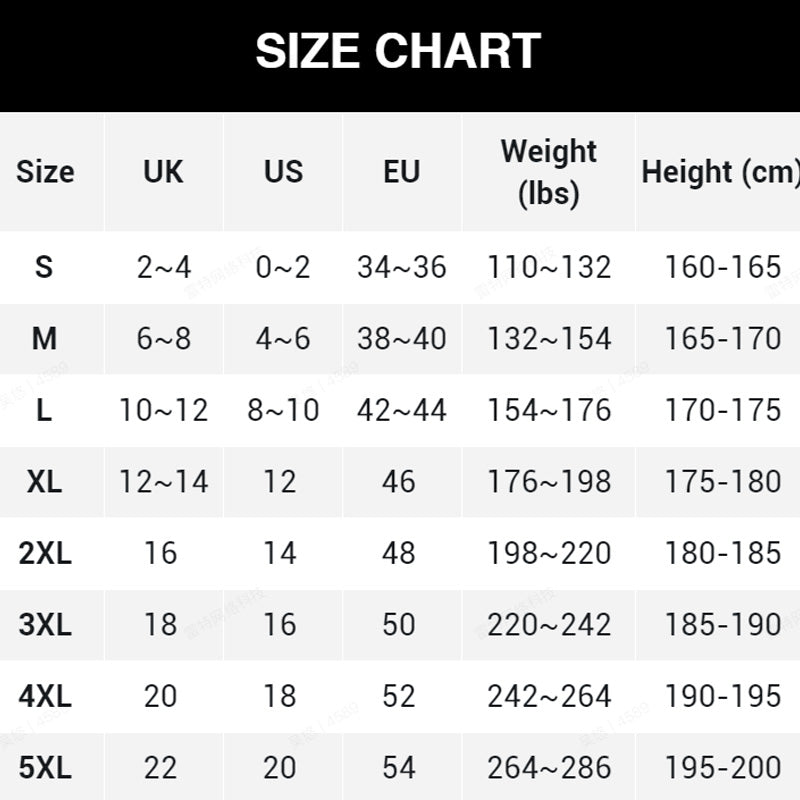Click the SIZE CHART title banner
800x800 pixels.
coord(398,52)
